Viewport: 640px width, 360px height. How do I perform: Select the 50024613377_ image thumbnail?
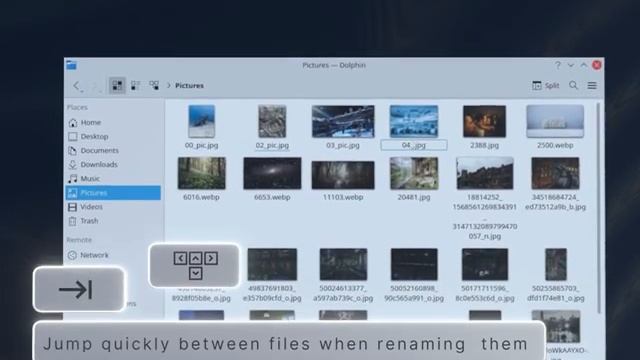coord(343,264)
